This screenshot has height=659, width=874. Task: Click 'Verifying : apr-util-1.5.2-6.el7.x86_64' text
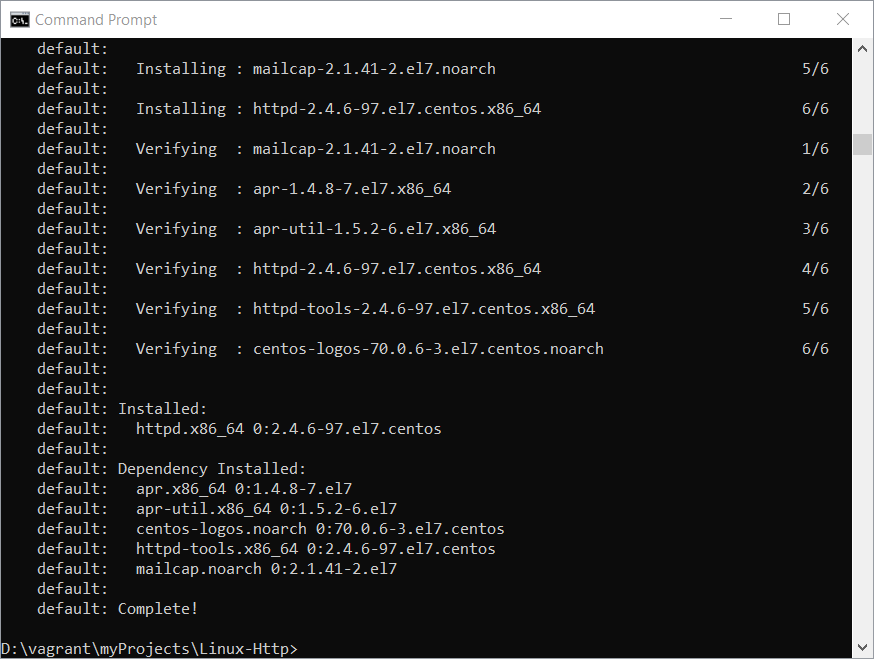click(x=316, y=229)
